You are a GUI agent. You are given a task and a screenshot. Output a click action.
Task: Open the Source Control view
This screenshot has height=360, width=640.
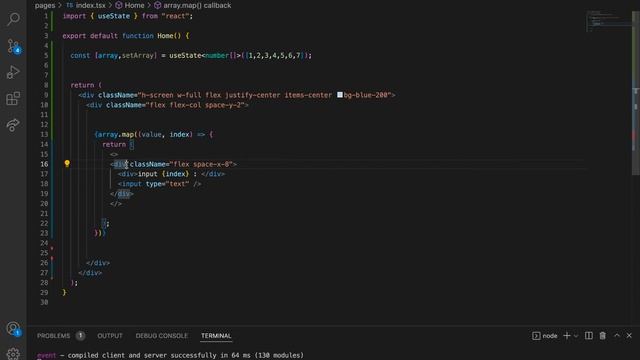[x=13, y=46]
